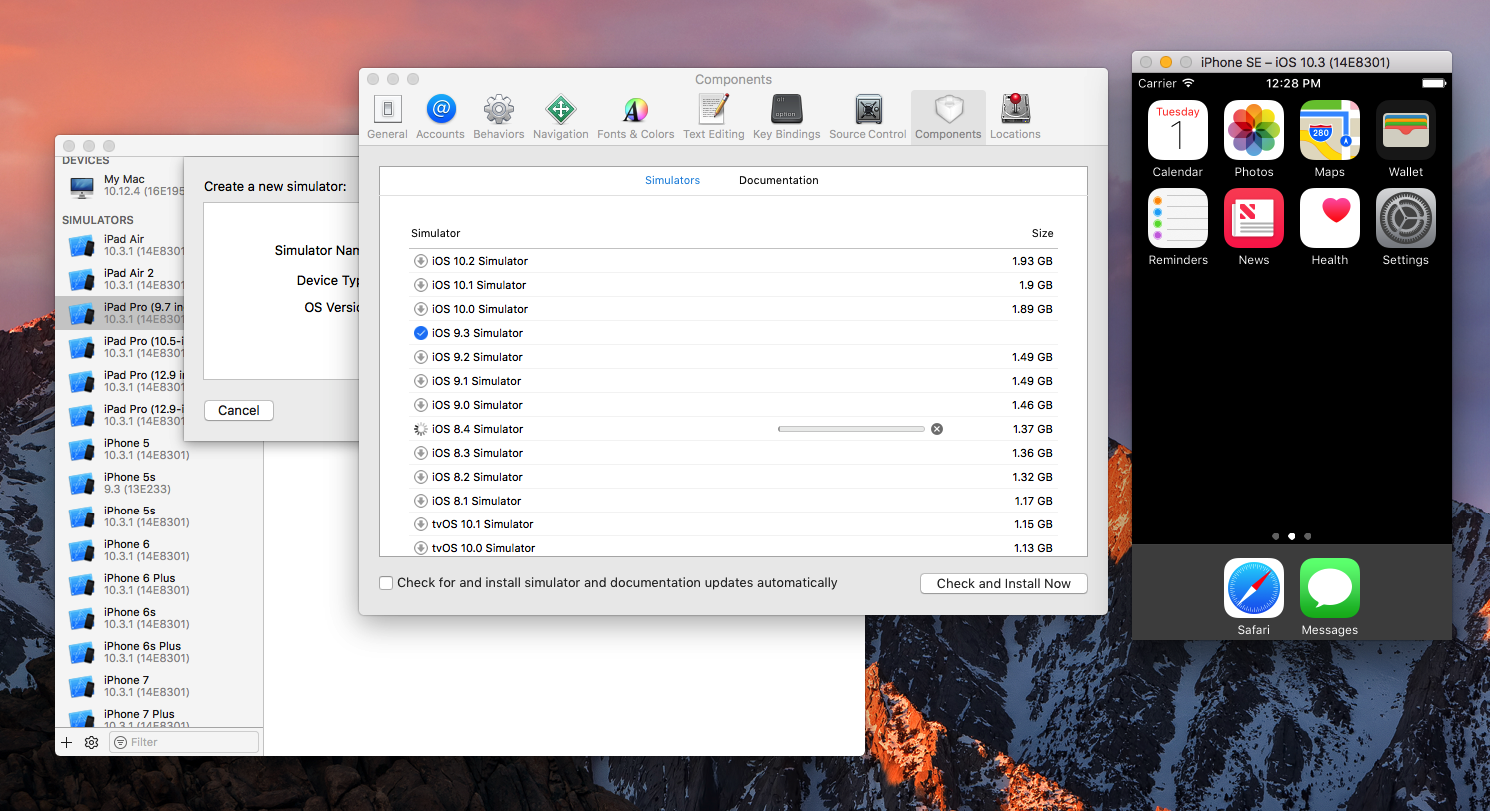The height and width of the screenshot is (811, 1490).
Task: Select iPhone 6s Plus simulator
Action: click(x=159, y=653)
